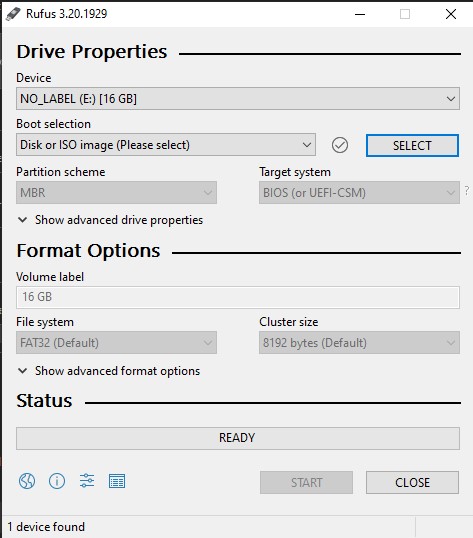This screenshot has width=473, height=538.
Task: Click the Rufus USB drive title icon
Action: 13,14
